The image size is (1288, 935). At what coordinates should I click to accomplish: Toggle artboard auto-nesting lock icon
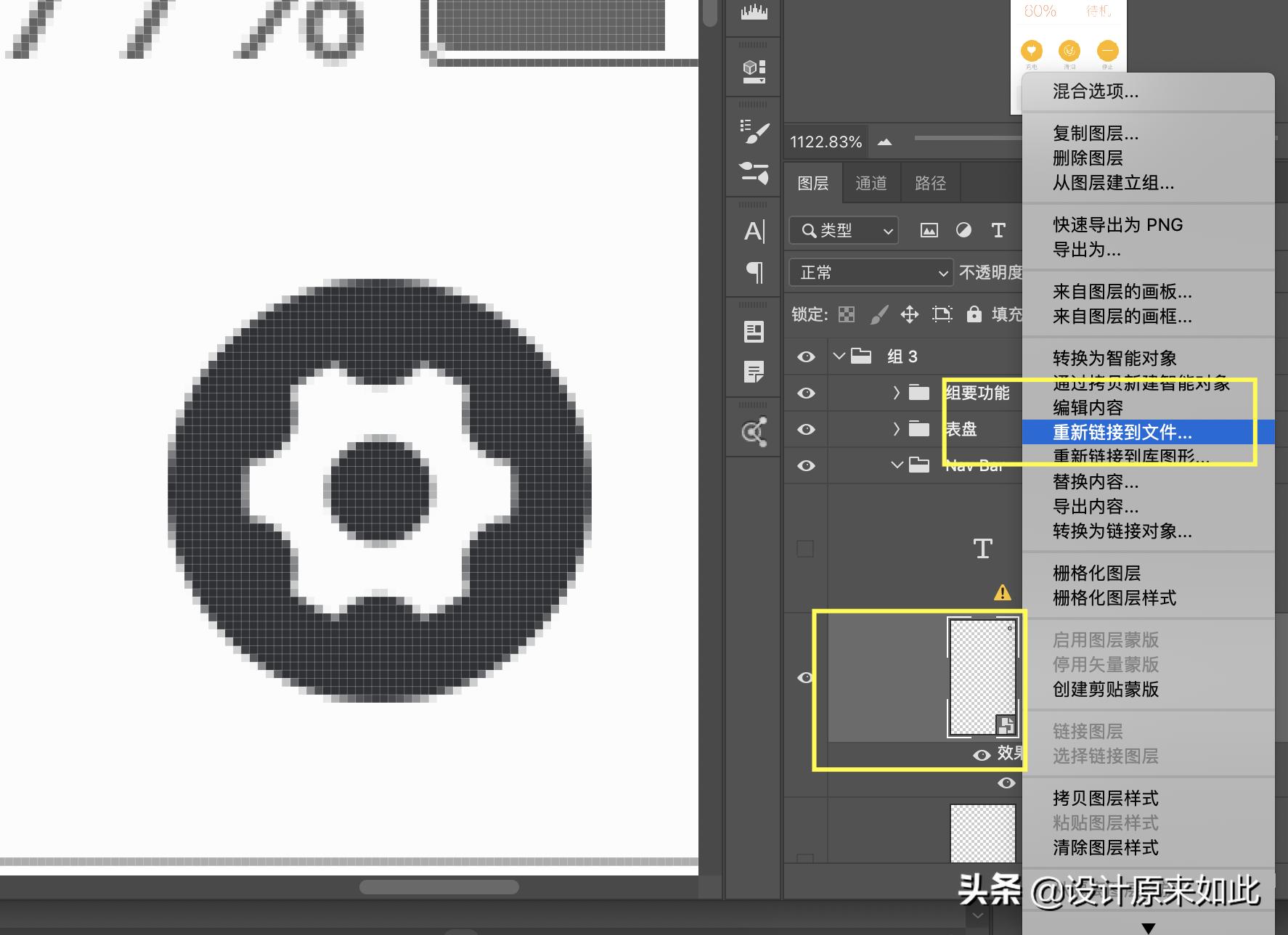coord(942,314)
